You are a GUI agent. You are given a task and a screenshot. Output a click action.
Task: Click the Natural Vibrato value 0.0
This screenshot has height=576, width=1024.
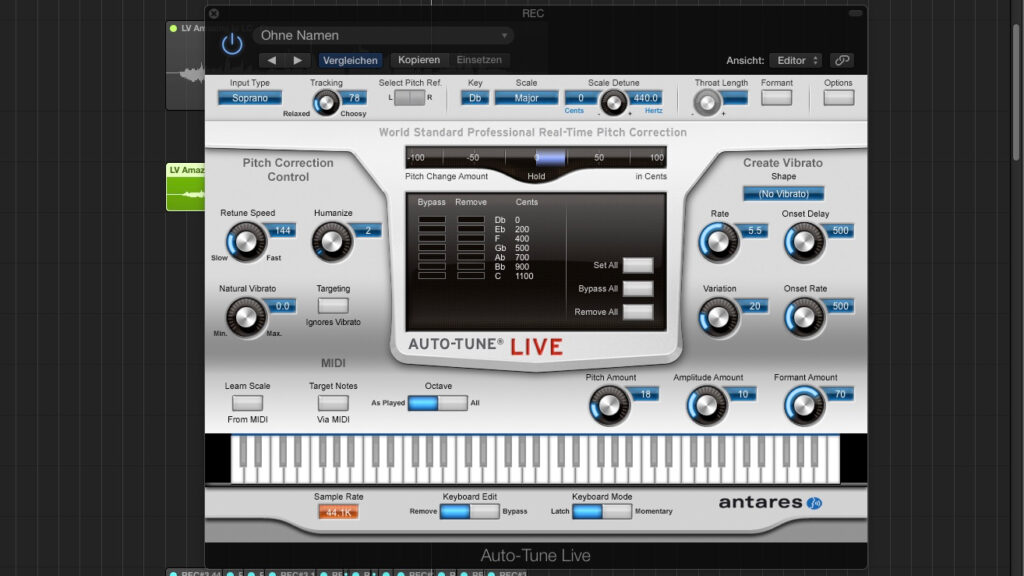pos(282,306)
